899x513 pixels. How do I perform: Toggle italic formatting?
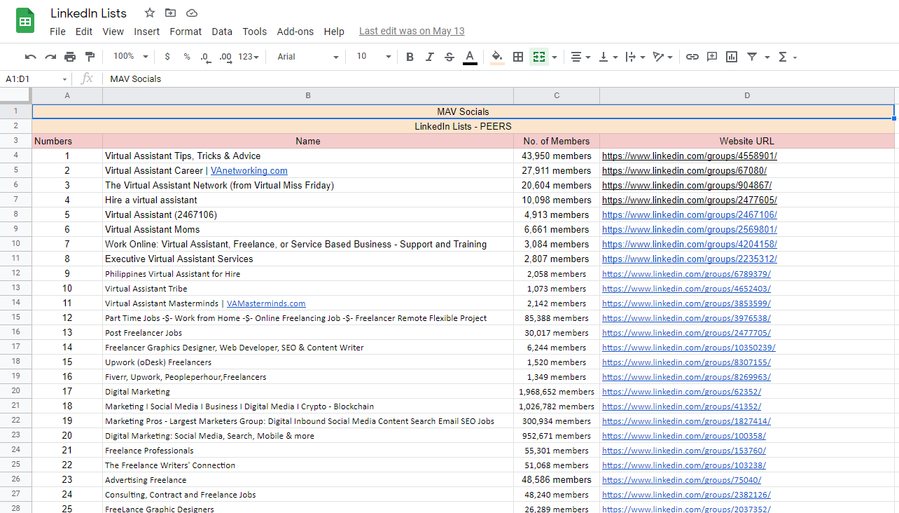429,57
